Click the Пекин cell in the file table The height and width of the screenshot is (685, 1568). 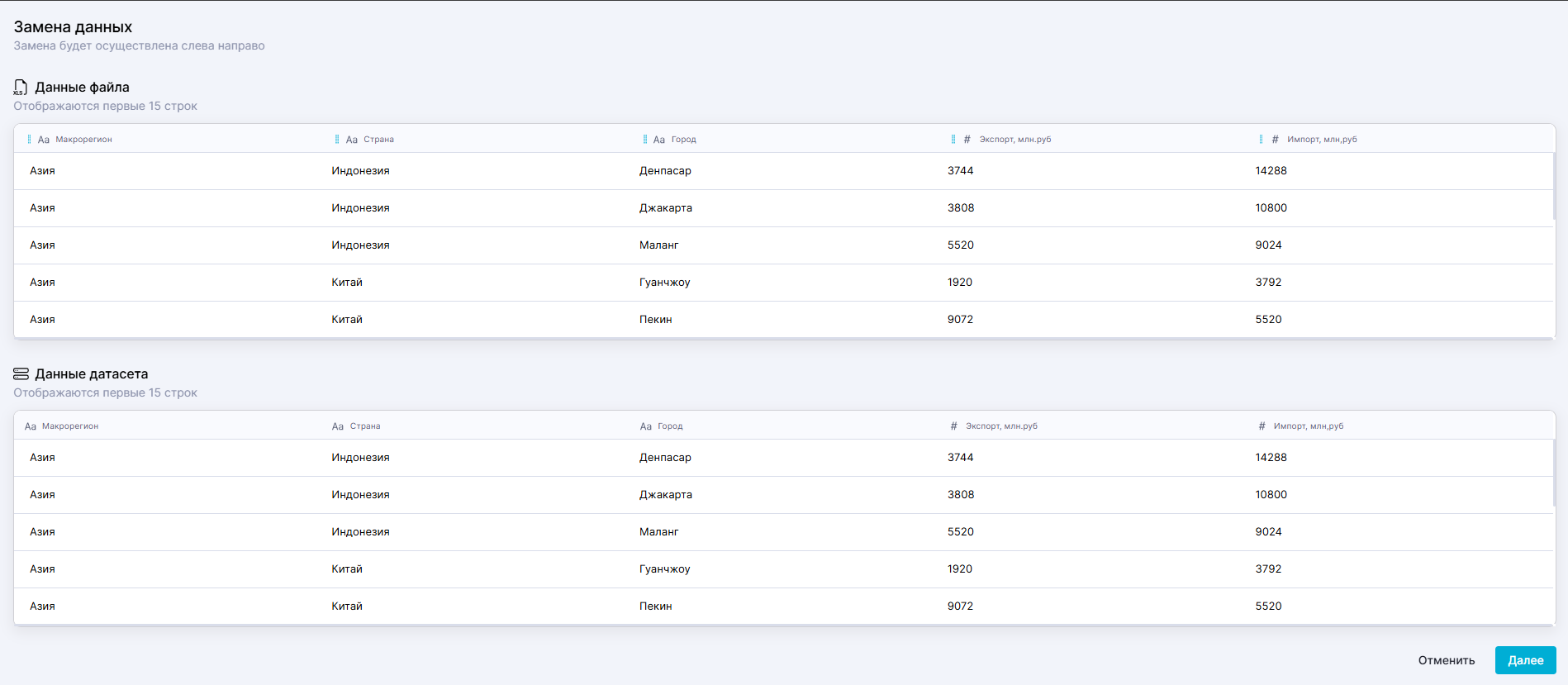(655, 320)
